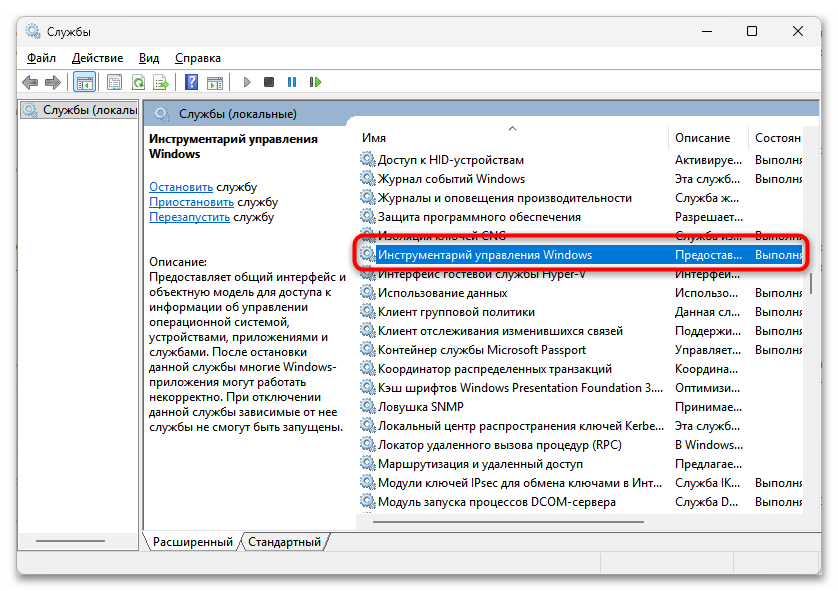Screen dimensions: 838x591
Task: Toggle the console tree pane toolbar icon
Action: coord(84,82)
